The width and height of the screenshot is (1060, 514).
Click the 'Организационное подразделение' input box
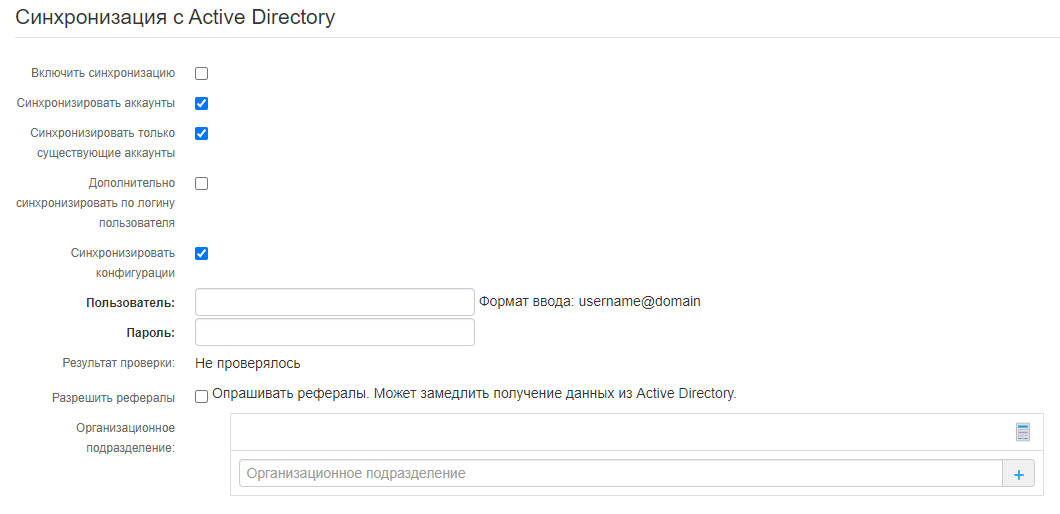coord(620,473)
